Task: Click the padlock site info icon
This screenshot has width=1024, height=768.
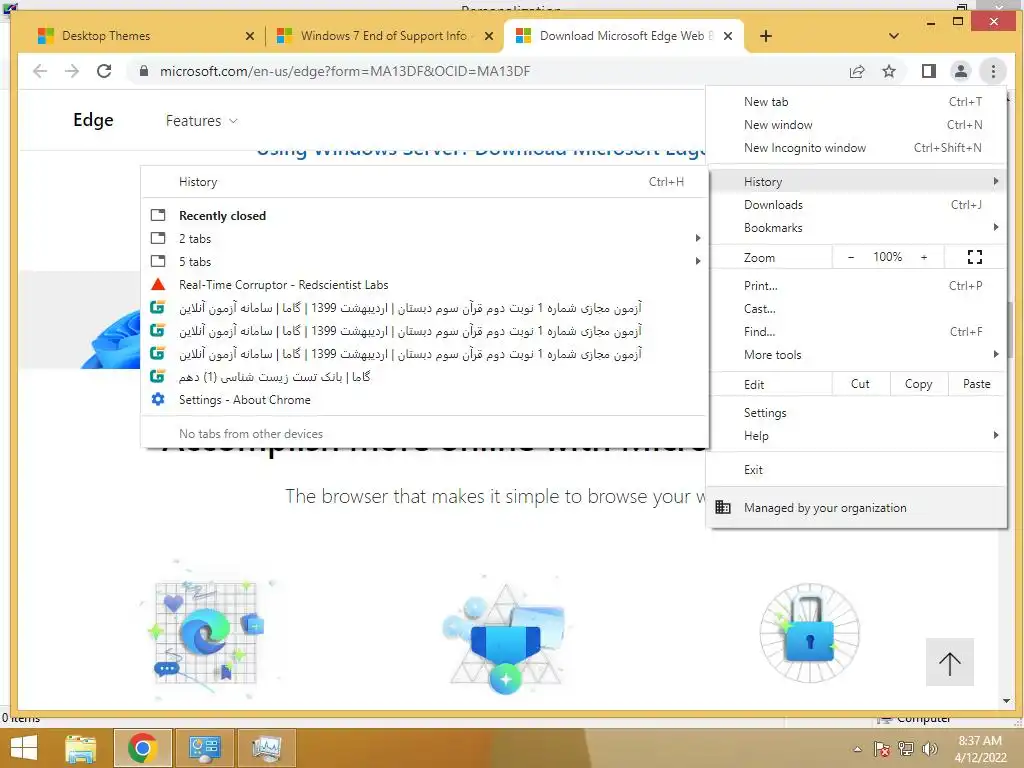Action: [x=144, y=71]
